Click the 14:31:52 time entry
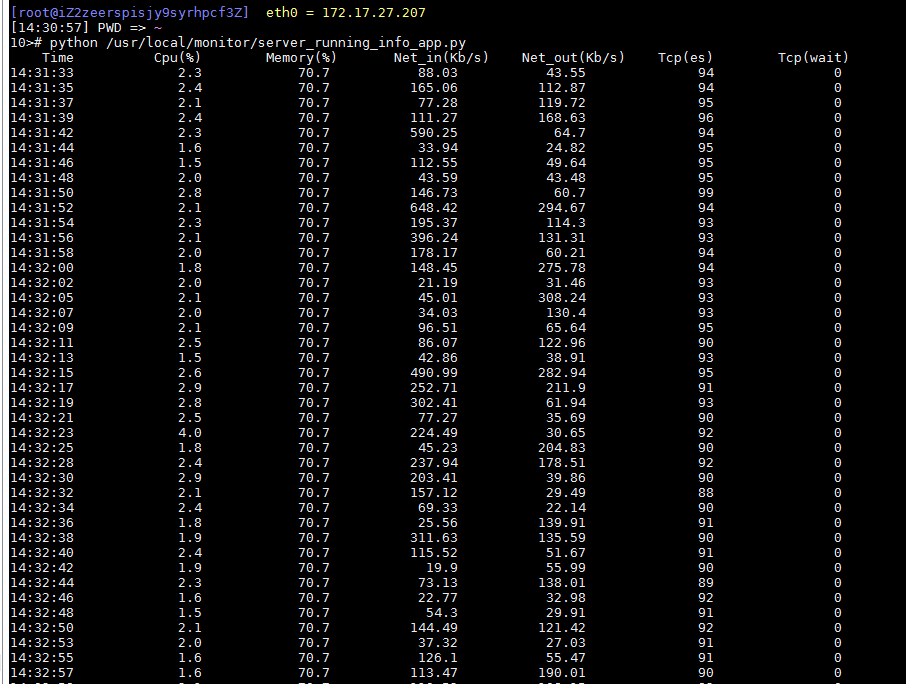 [x=42, y=208]
